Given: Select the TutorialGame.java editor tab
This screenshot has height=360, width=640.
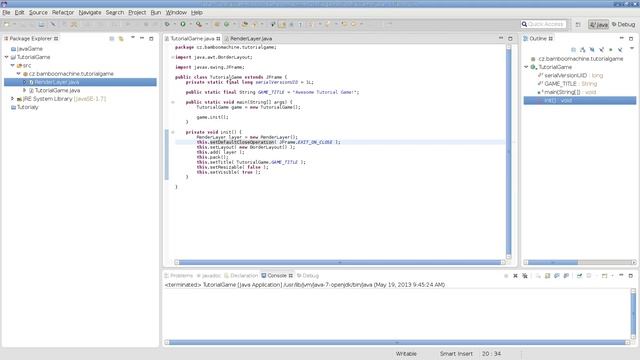Looking at the screenshot, I should click(x=192, y=38).
